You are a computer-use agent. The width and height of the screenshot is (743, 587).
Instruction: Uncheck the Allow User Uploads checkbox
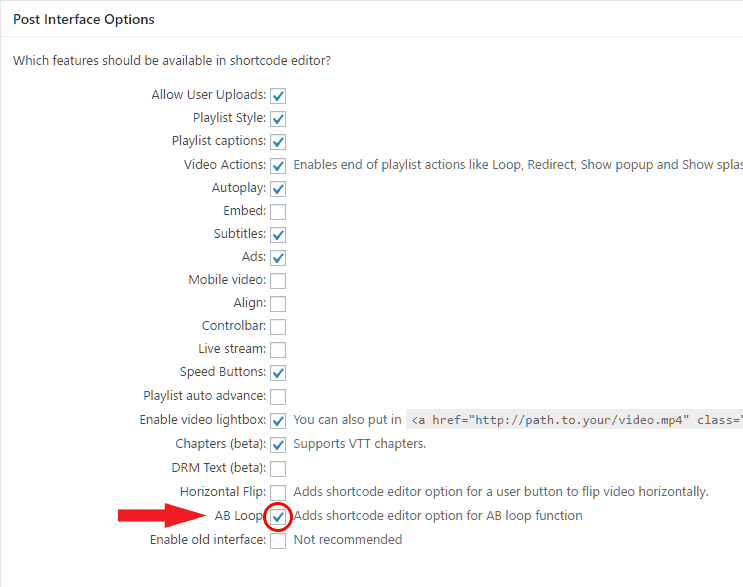278,96
